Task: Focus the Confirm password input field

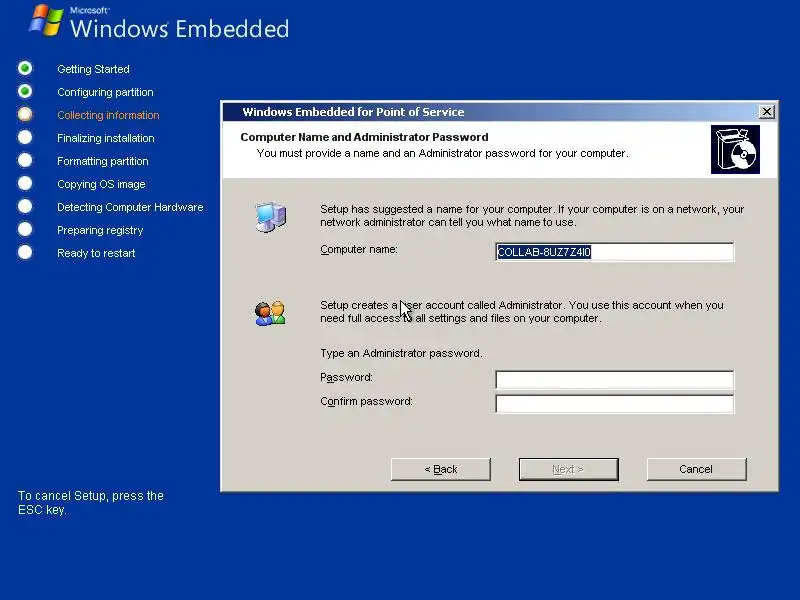Action: coord(615,404)
